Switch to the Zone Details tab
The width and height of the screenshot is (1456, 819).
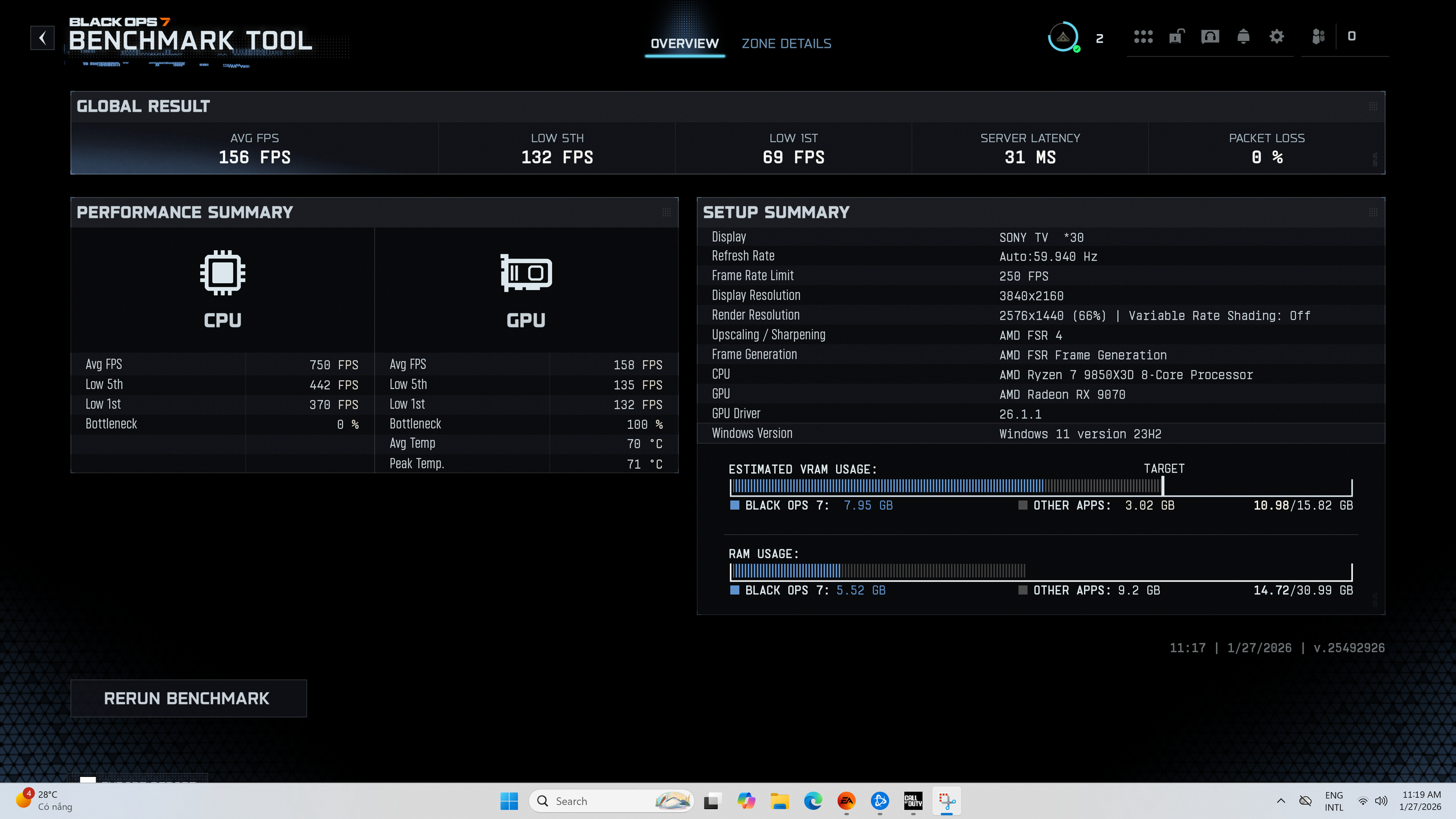coord(786,44)
